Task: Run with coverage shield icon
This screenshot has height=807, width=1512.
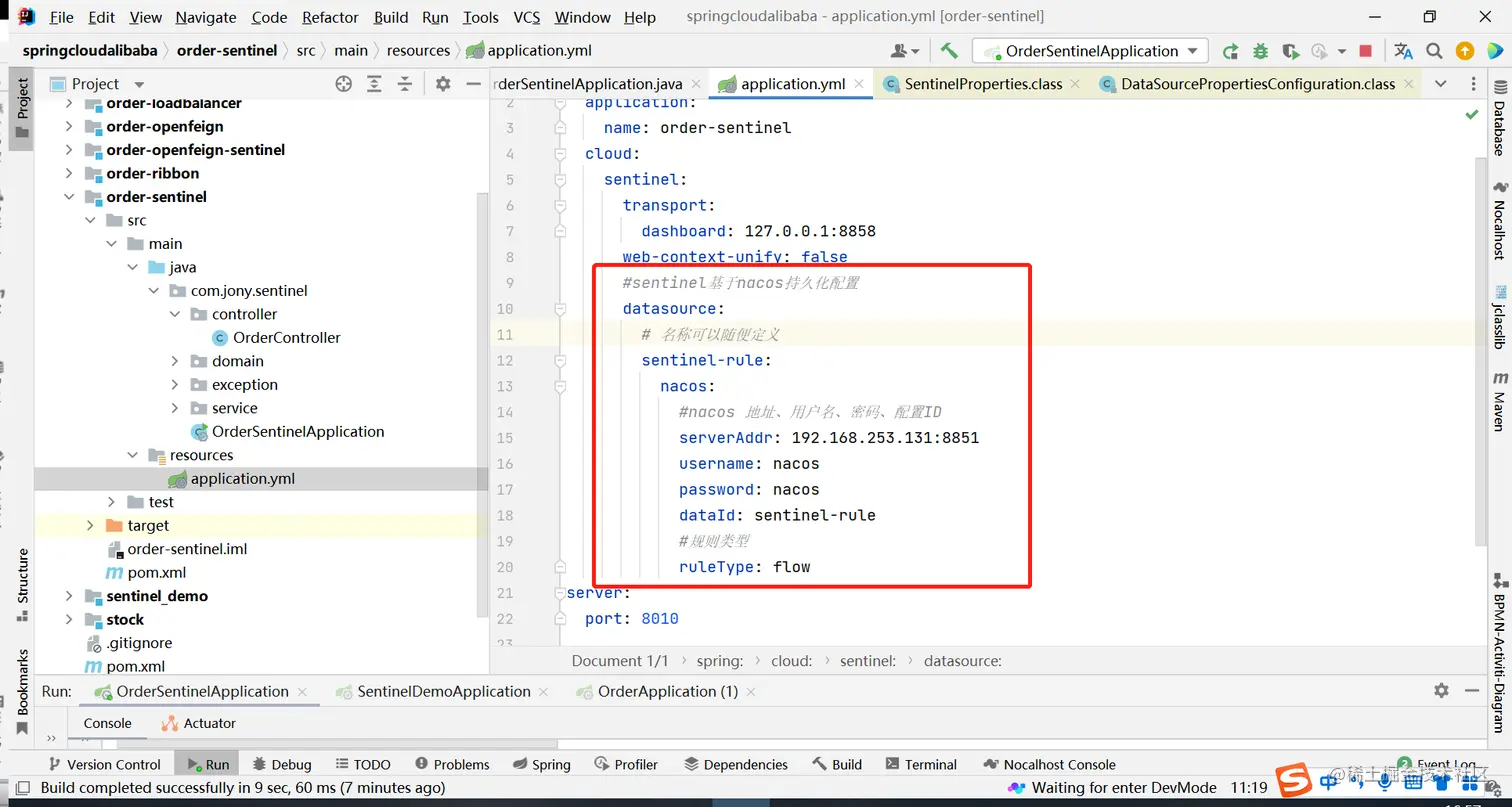Action: click(x=1290, y=51)
